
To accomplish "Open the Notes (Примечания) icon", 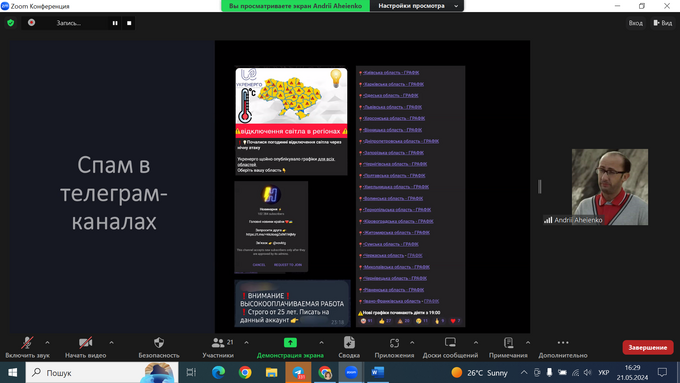I will point(508,343).
